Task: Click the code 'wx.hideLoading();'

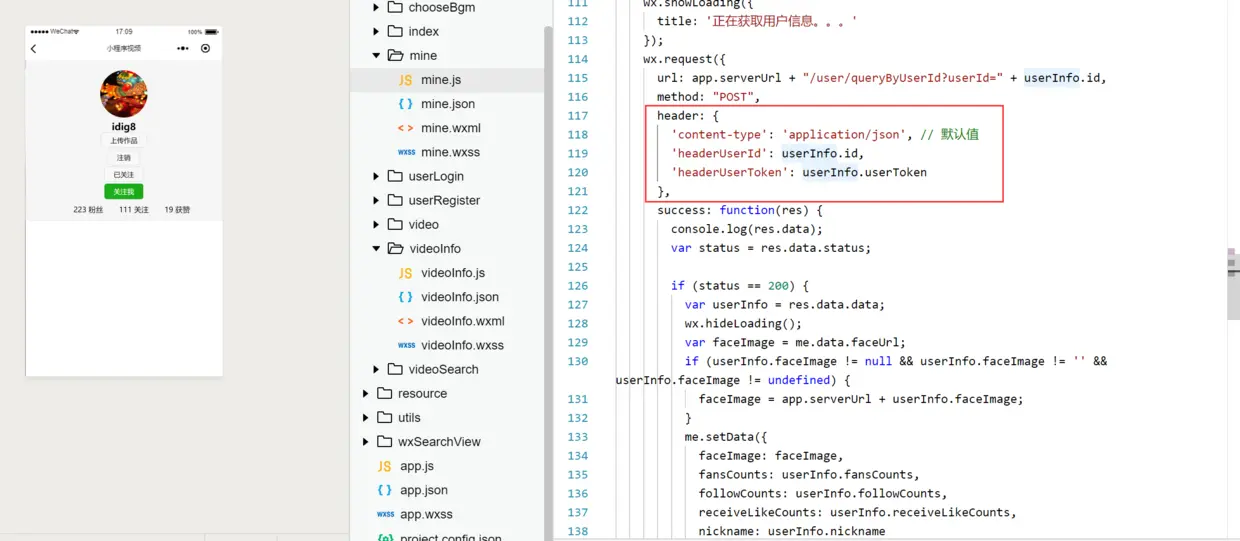Action: coord(743,323)
